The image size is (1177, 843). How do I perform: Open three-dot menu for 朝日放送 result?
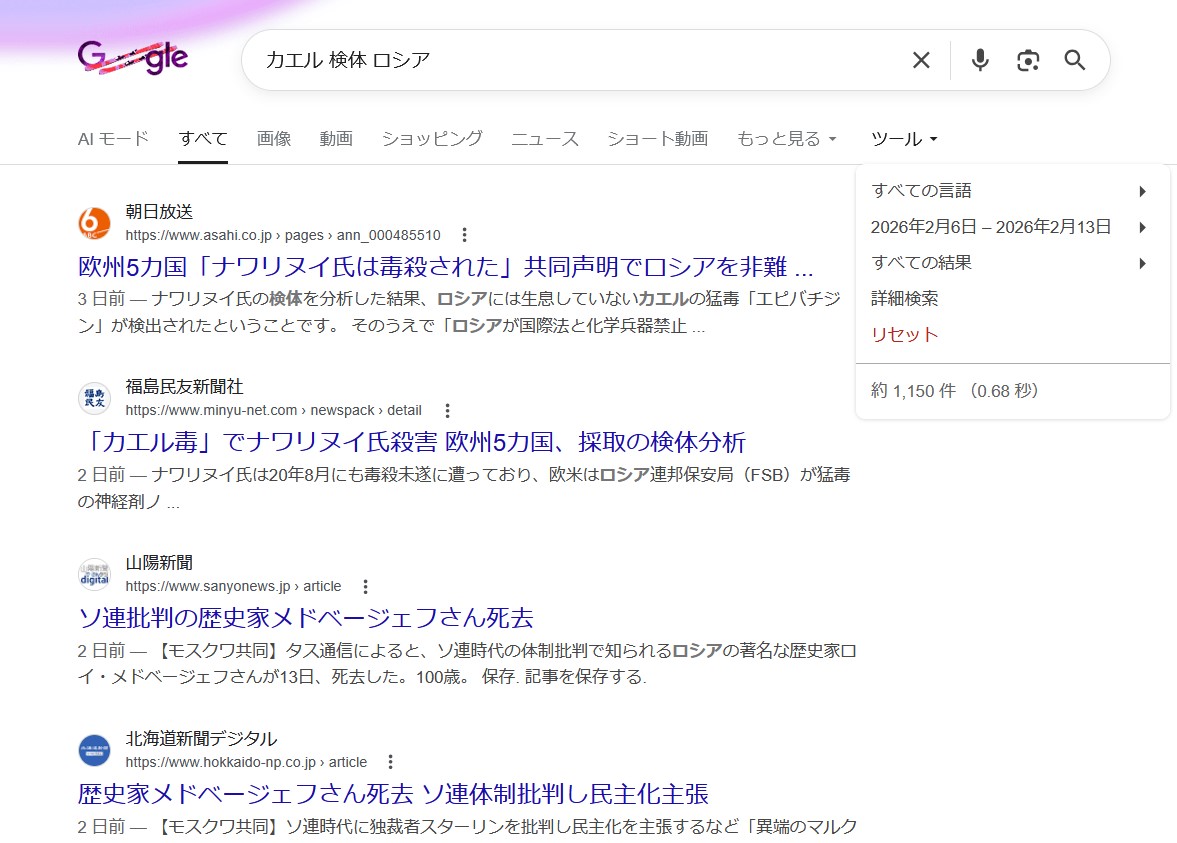[464, 235]
